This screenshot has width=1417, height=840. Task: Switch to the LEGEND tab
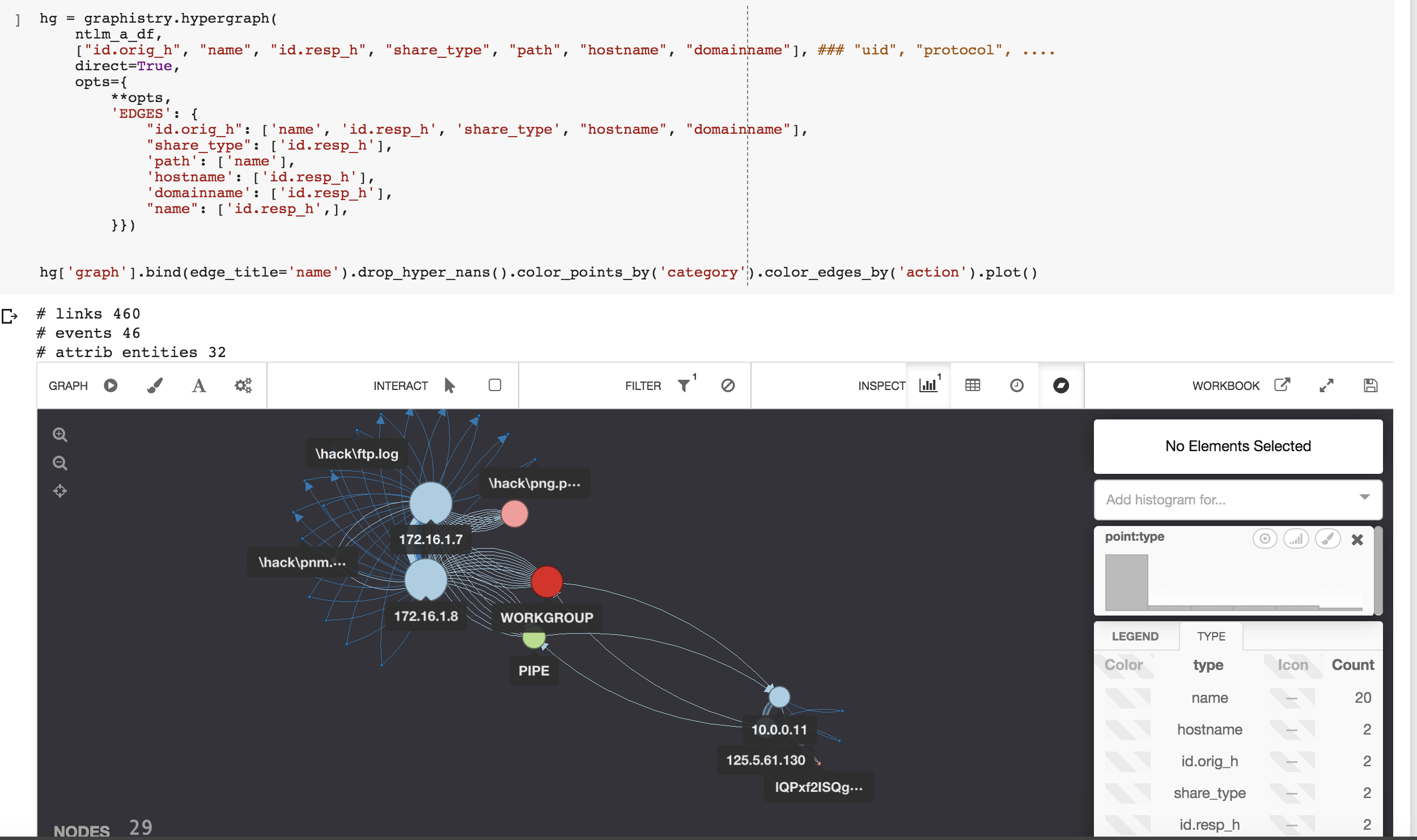(x=1135, y=636)
